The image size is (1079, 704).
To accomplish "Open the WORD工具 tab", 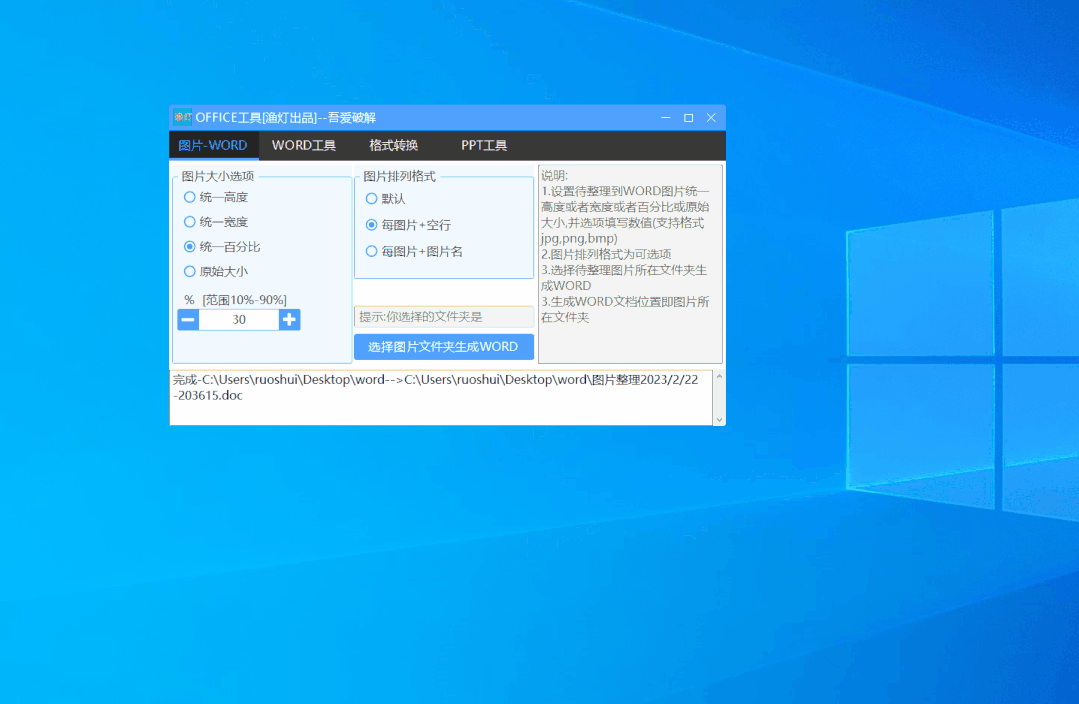I will pos(303,145).
